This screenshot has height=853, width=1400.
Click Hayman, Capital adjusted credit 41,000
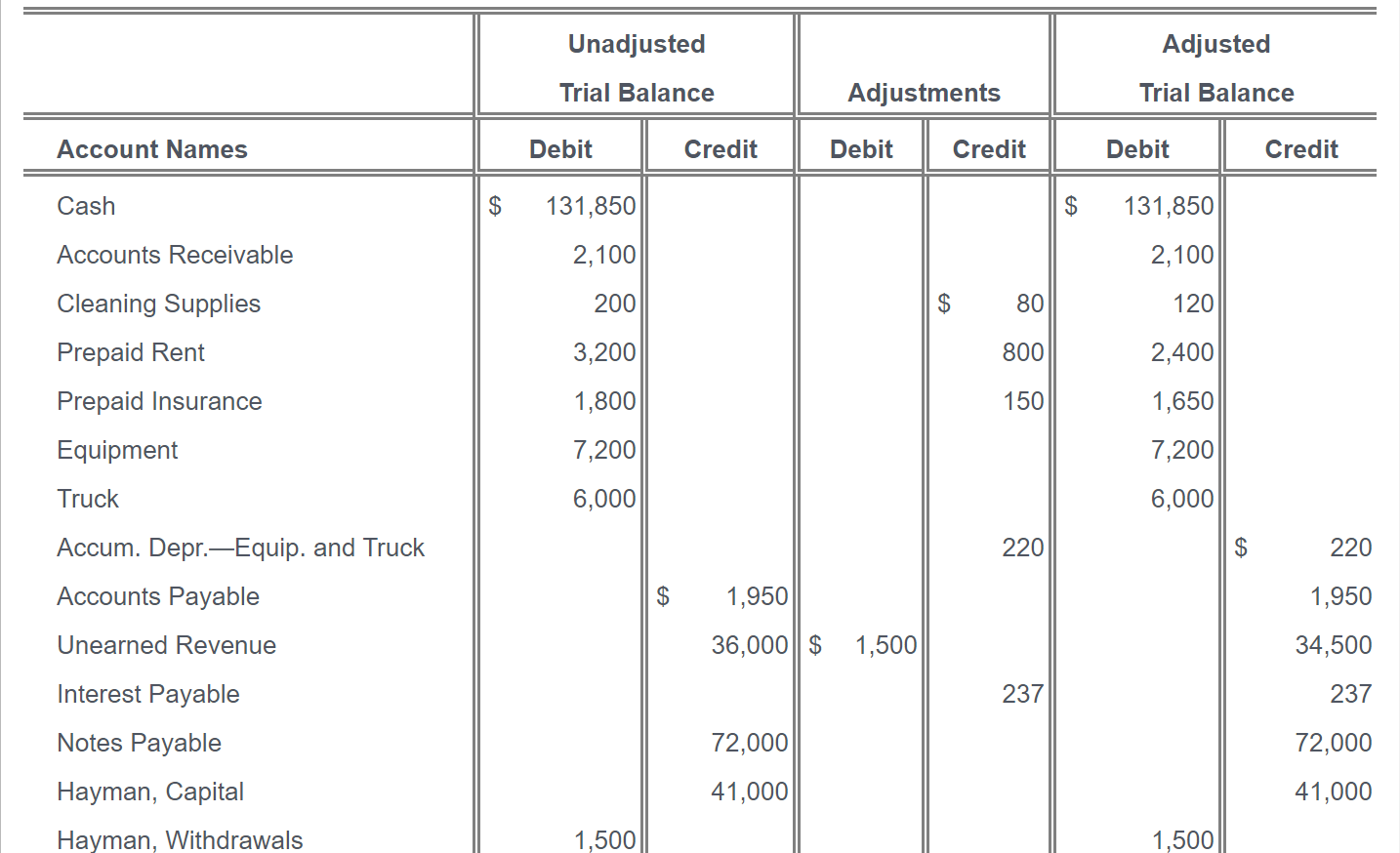(x=1333, y=792)
